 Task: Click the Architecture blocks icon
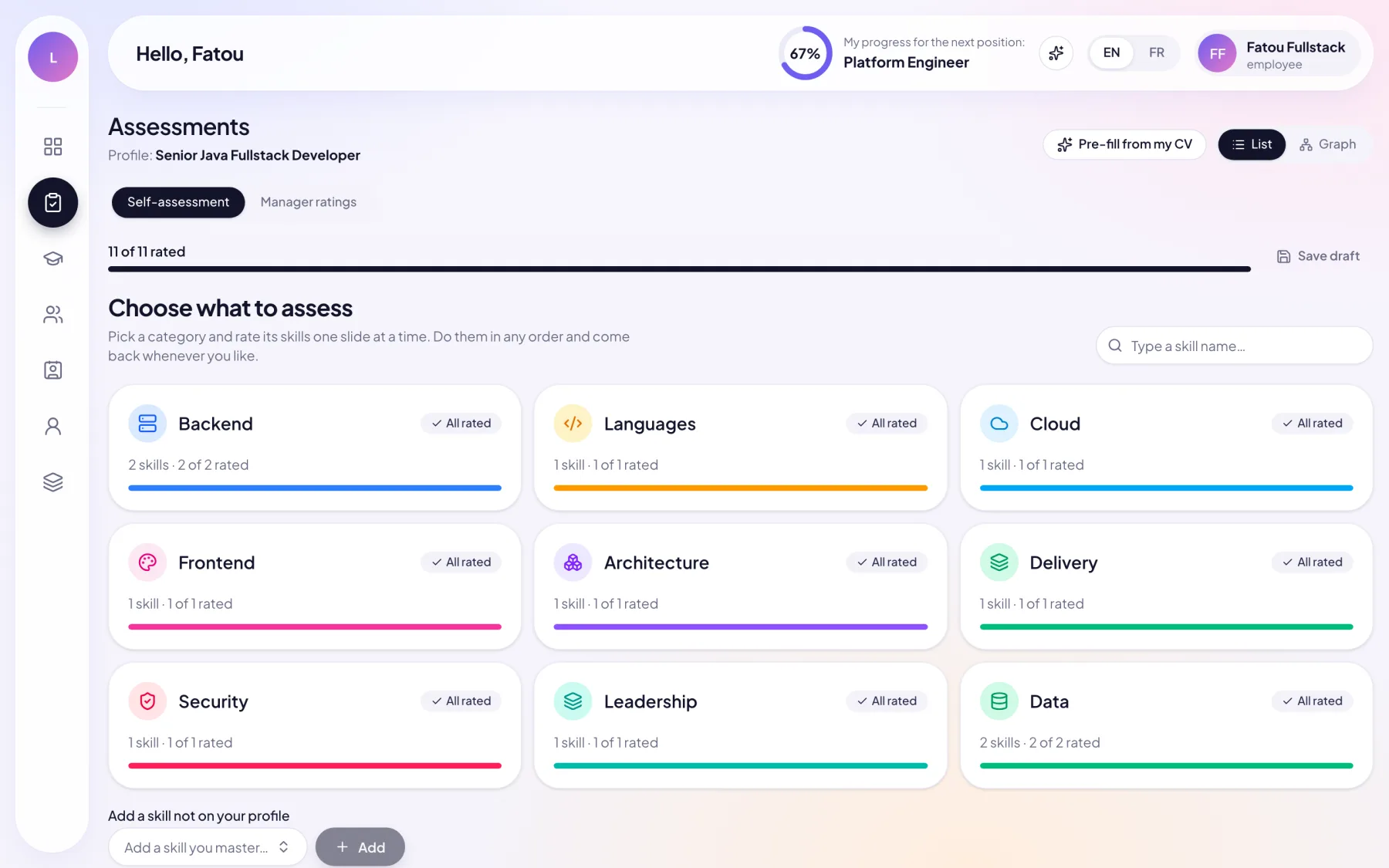click(x=573, y=562)
